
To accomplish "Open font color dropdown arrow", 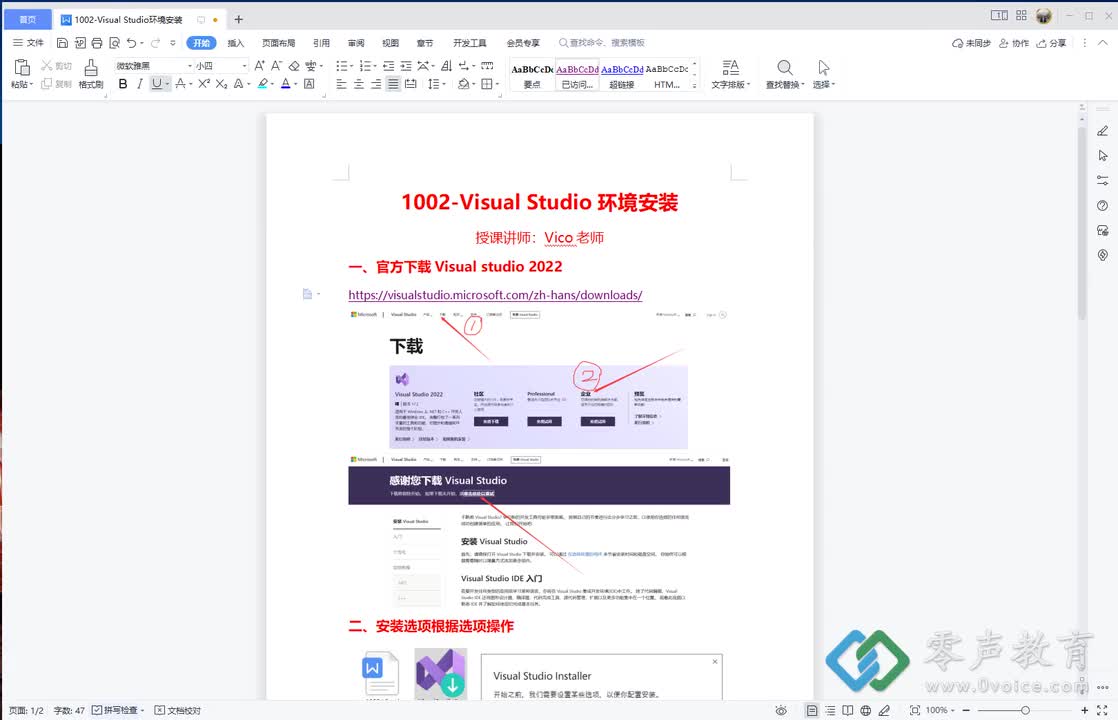I will 295,85.
